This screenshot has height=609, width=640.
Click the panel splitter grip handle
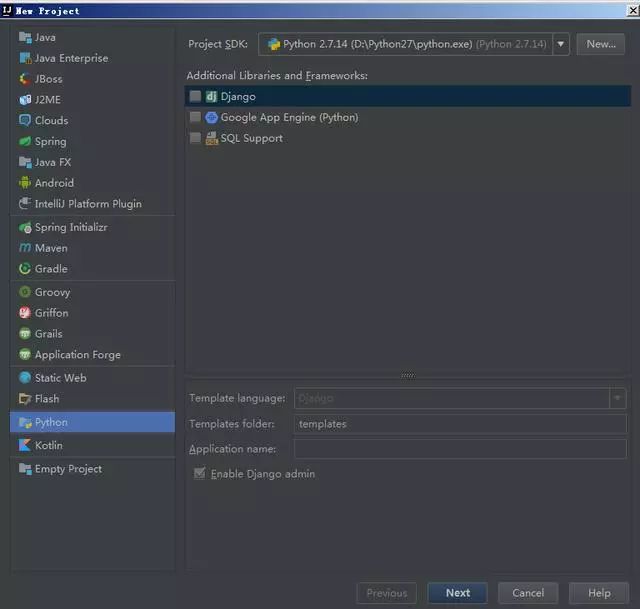[x=408, y=376]
